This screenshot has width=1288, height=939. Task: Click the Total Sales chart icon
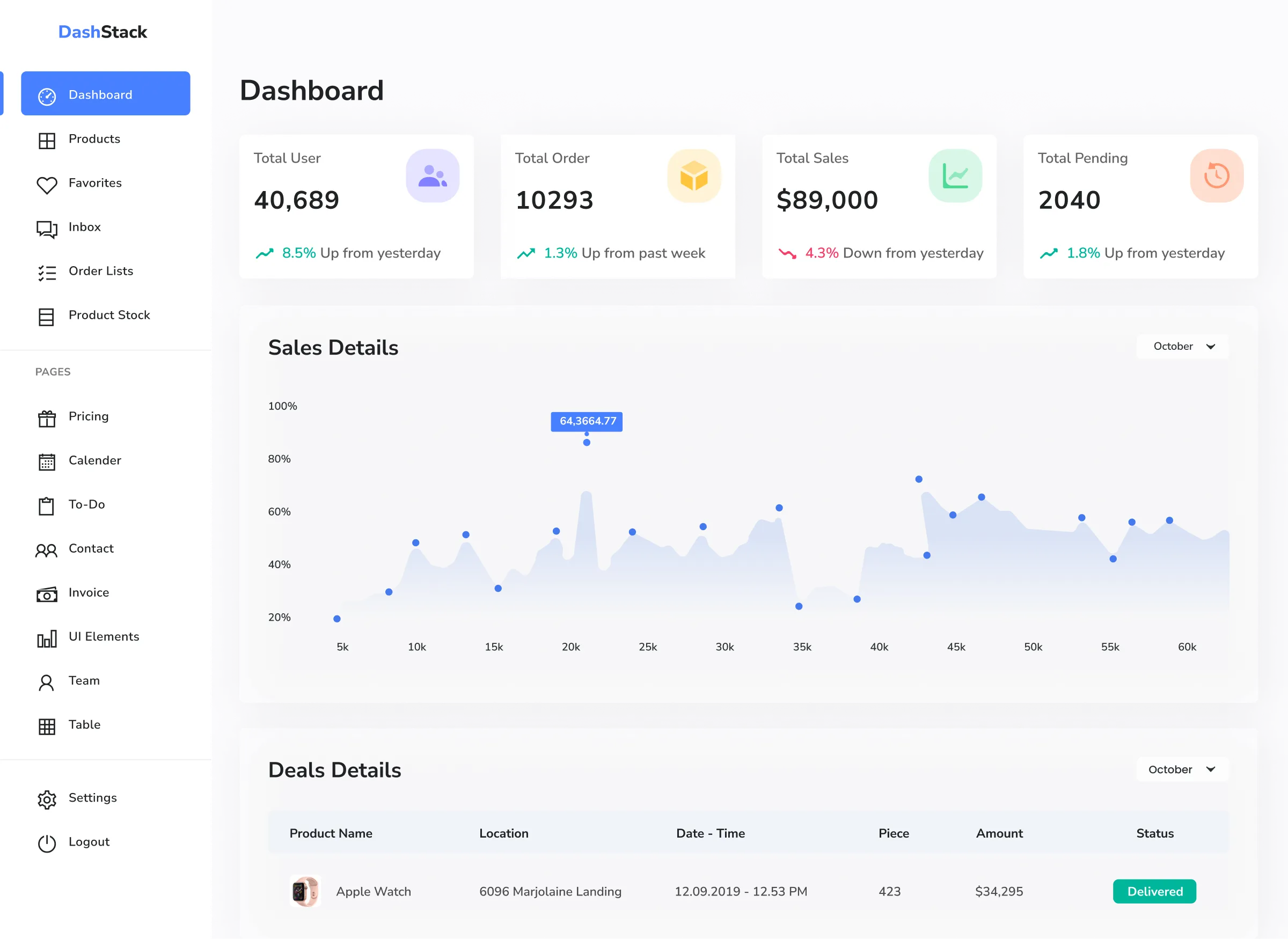click(955, 175)
